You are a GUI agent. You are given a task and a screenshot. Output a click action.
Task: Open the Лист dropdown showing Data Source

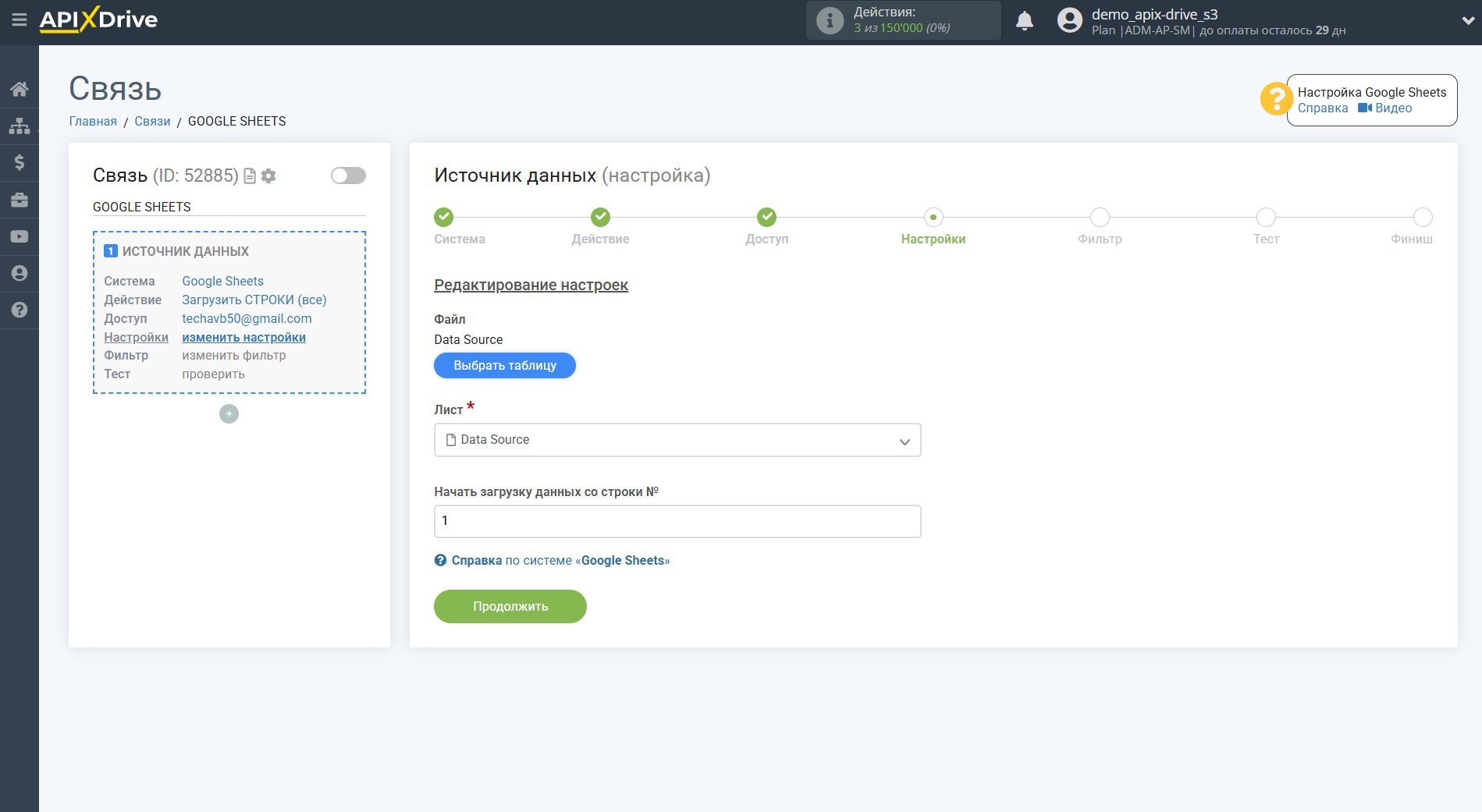(677, 440)
